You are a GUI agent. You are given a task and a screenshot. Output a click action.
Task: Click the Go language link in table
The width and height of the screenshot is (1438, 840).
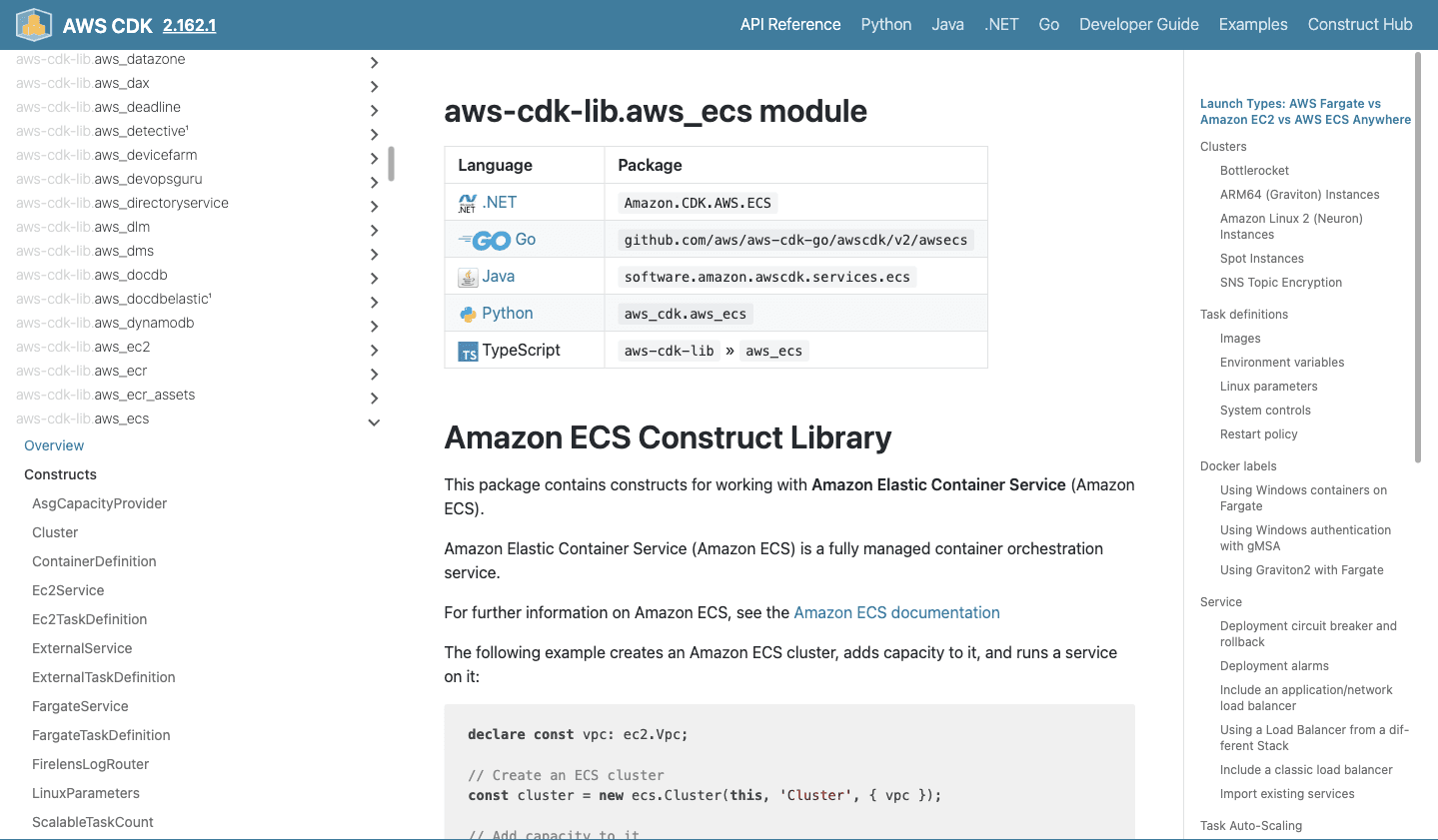click(x=526, y=240)
